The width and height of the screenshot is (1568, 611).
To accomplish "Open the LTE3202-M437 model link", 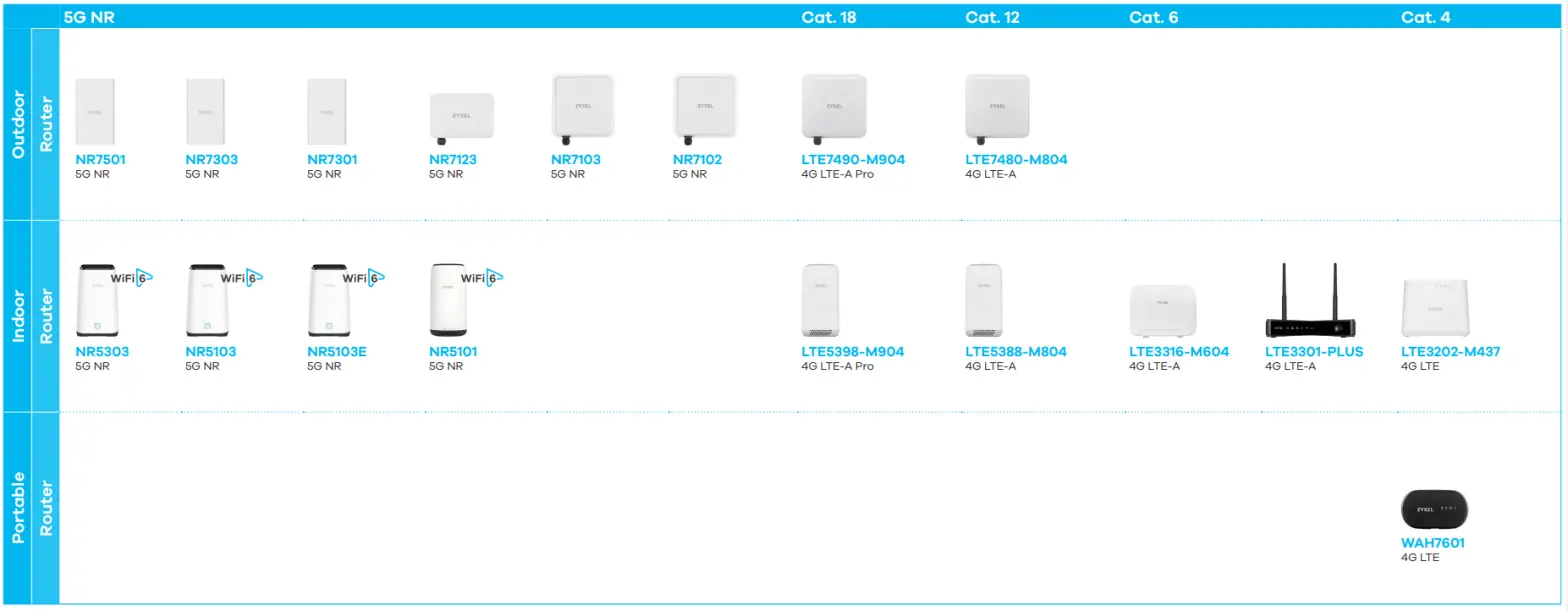I will (1451, 352).
